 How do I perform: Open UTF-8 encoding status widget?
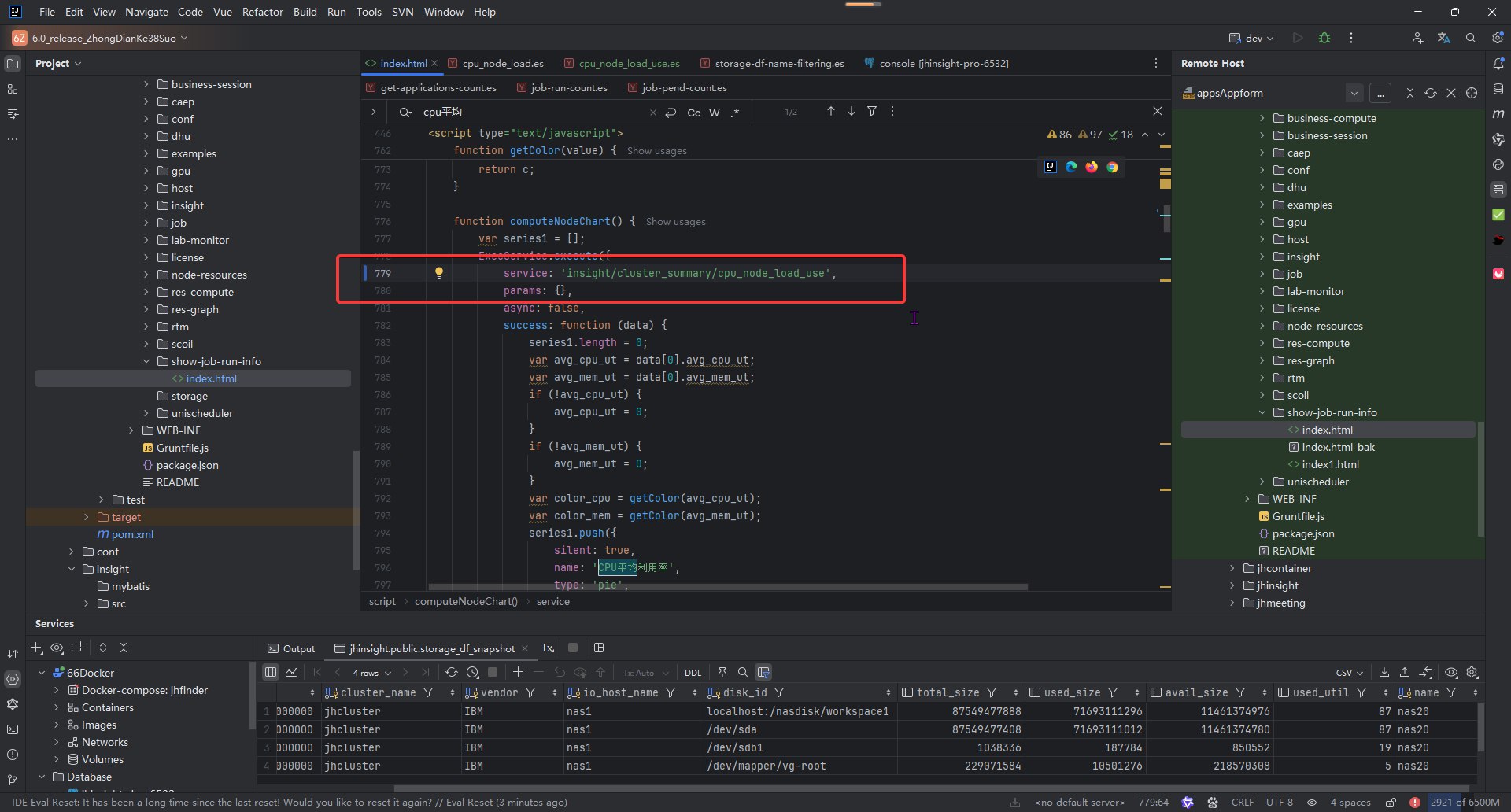click(1280, 803)
